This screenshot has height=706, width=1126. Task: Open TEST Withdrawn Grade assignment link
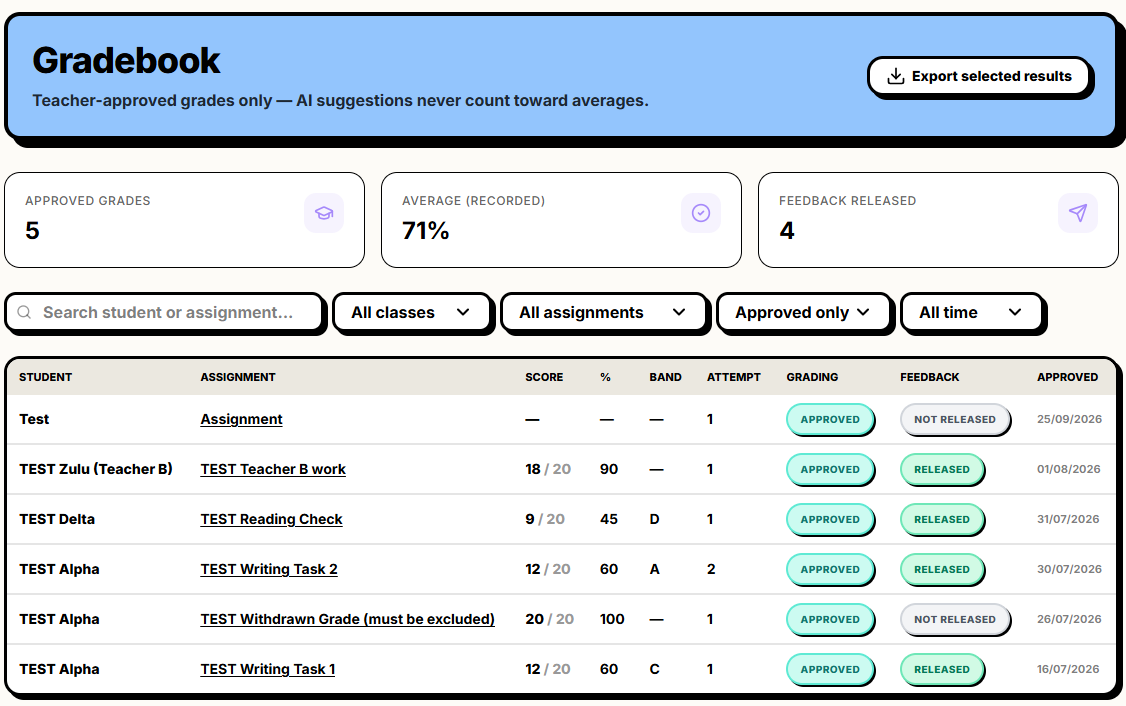[x=348, y=619]
